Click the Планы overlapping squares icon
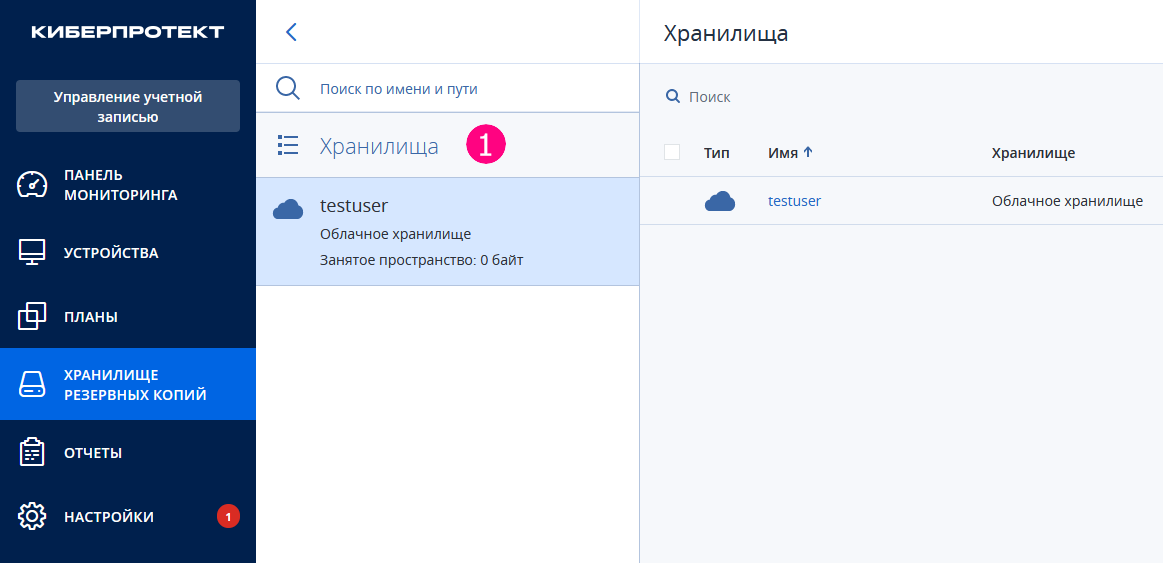Screen dimensions: 1163x563 click(x=32, y=317)
